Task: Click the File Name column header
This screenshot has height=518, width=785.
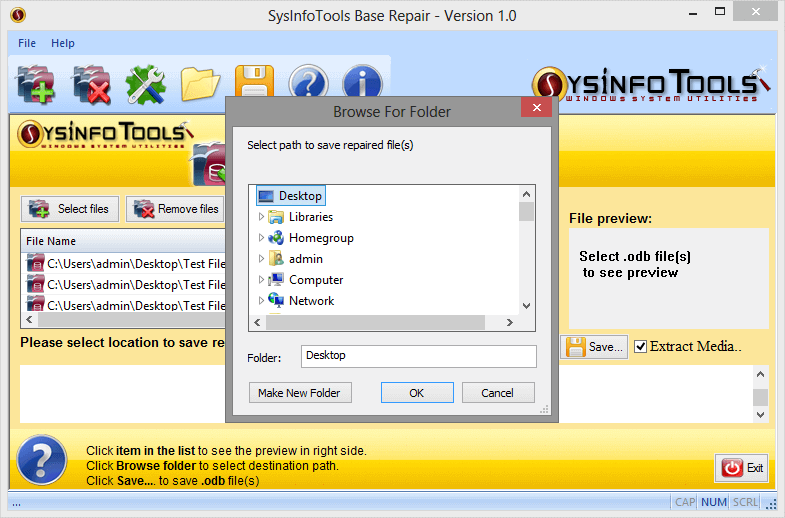Action: (124, 241)
